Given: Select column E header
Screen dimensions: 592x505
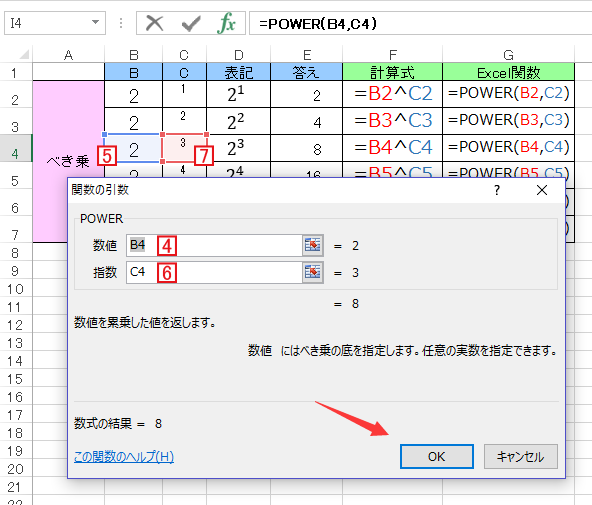Looking at the screenshot, I should click(307, 55).
